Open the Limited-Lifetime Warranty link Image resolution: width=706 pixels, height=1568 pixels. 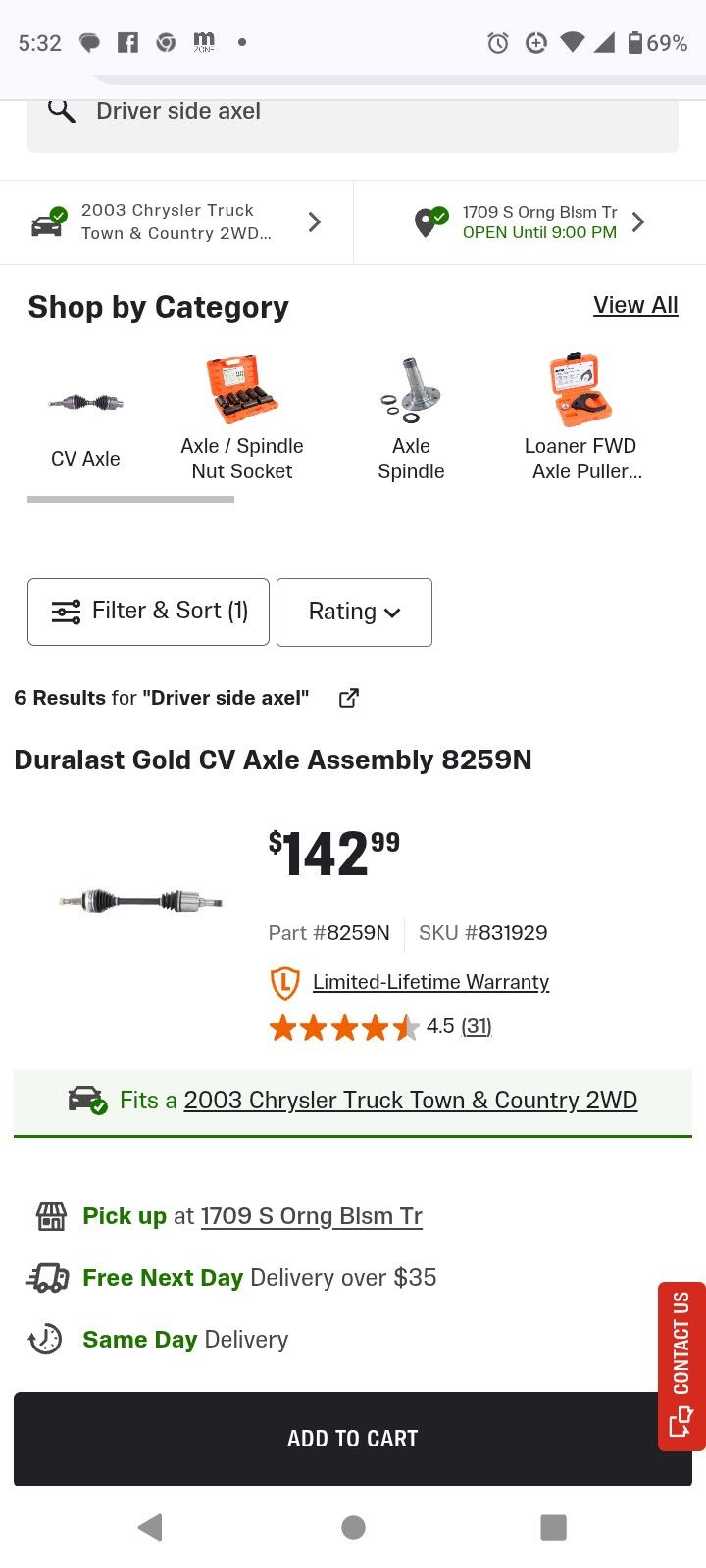pyautogui.click(x=430, y=982)
